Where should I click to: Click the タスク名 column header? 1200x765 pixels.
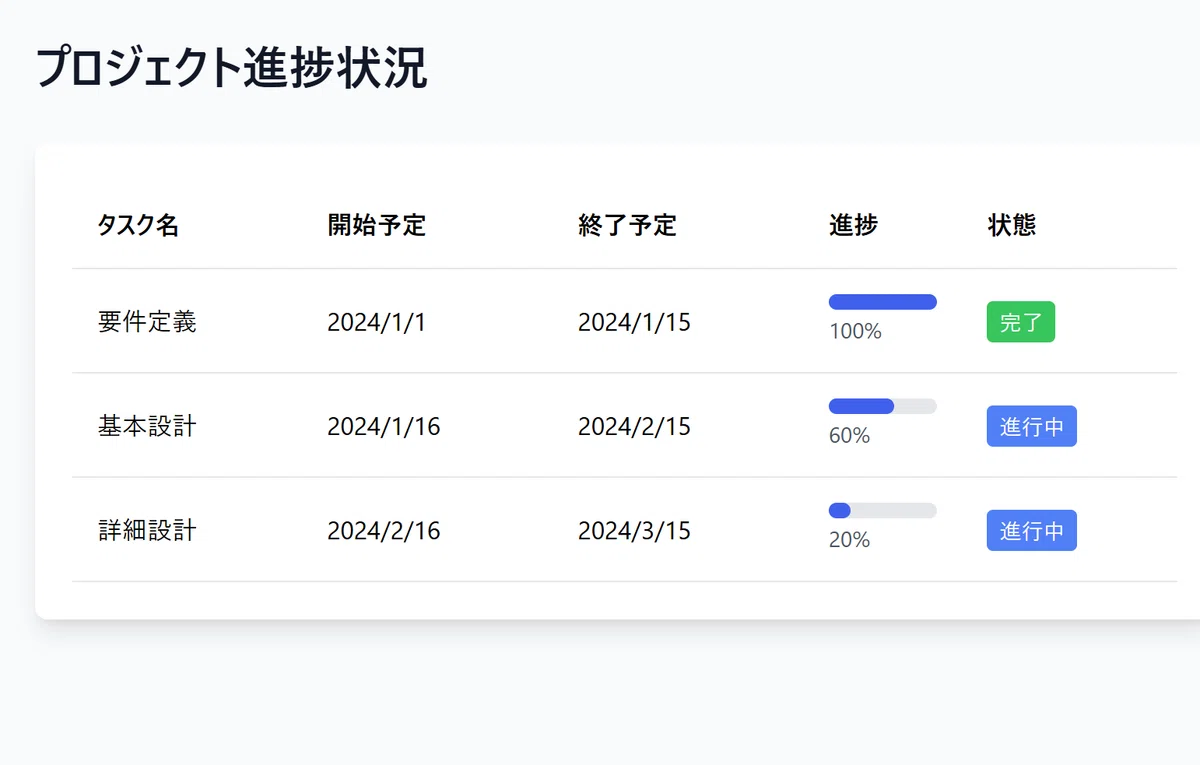(138, 226)
